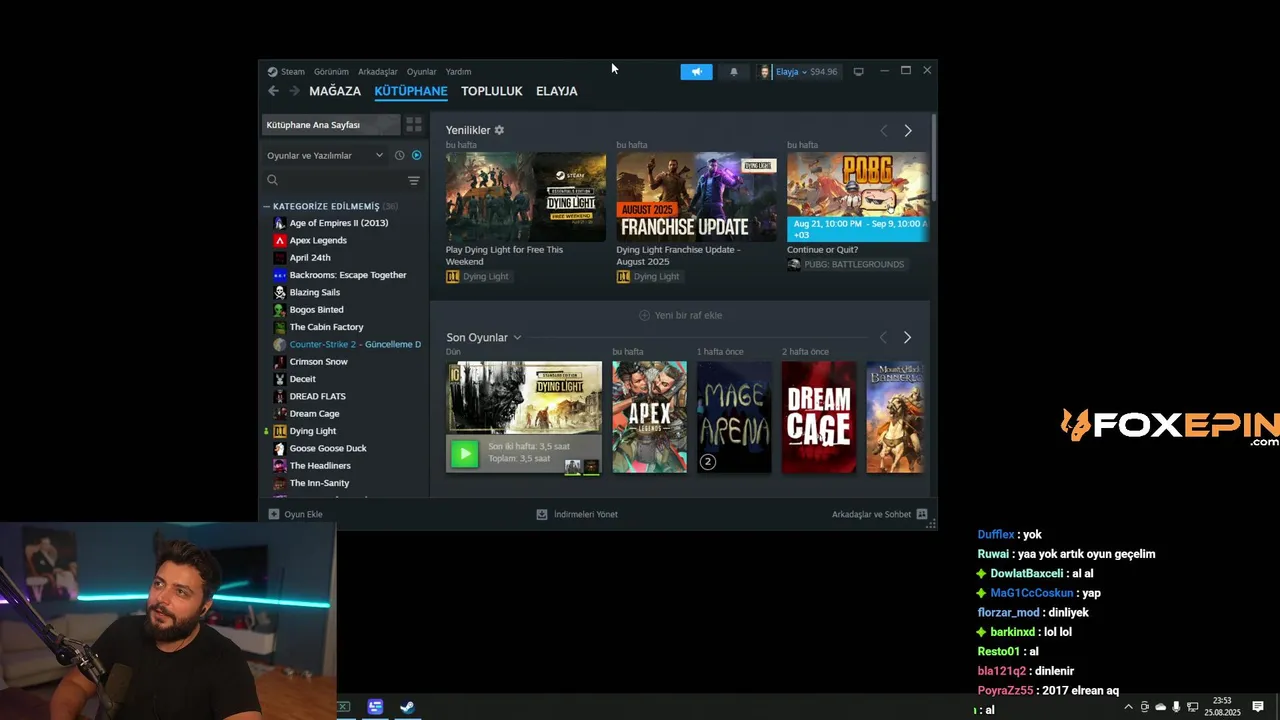Switch to the TOPLULUK tab
1280x720 pixels.
(492, 91)
